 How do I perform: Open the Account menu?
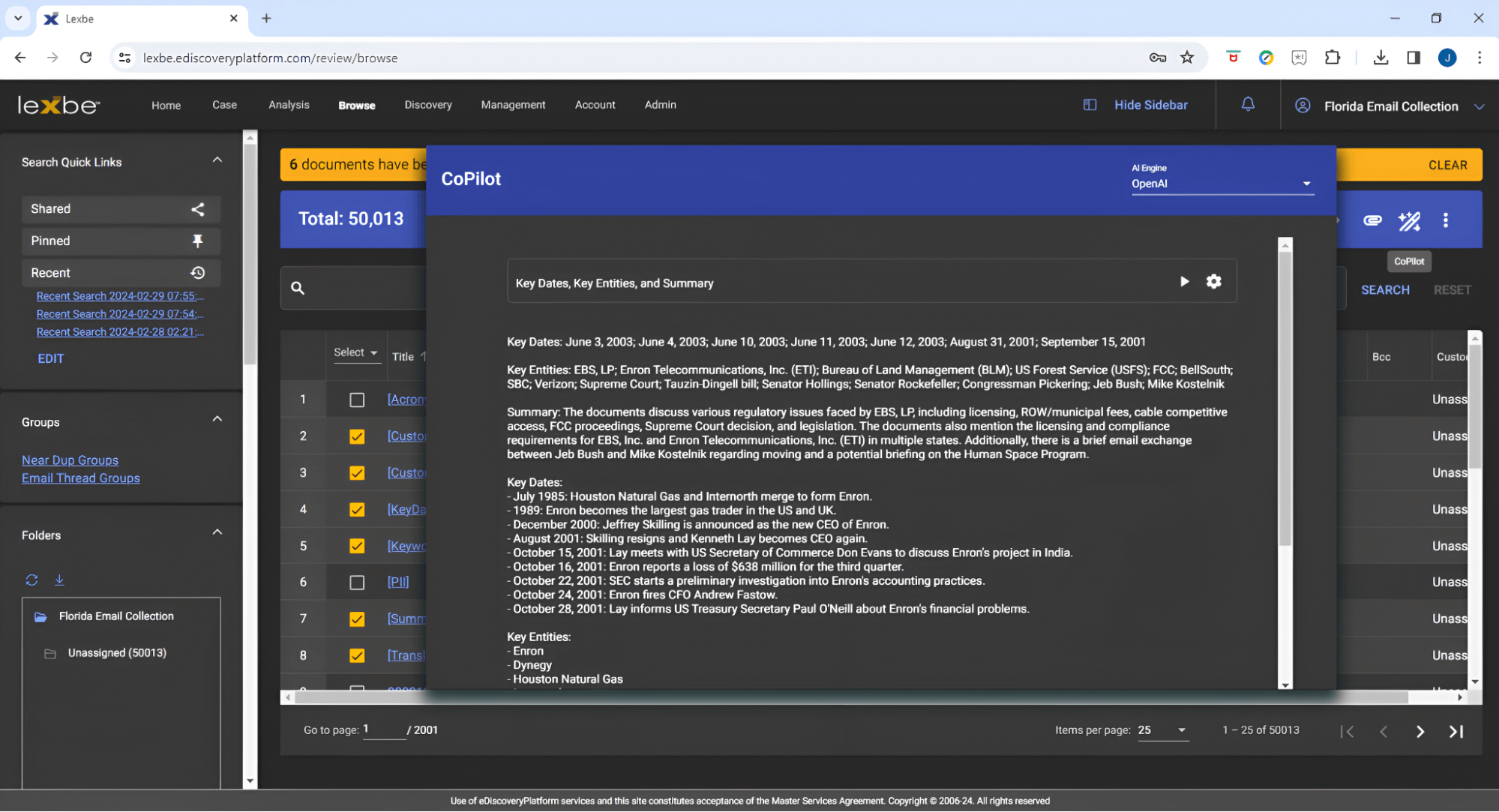click(595, 105)
